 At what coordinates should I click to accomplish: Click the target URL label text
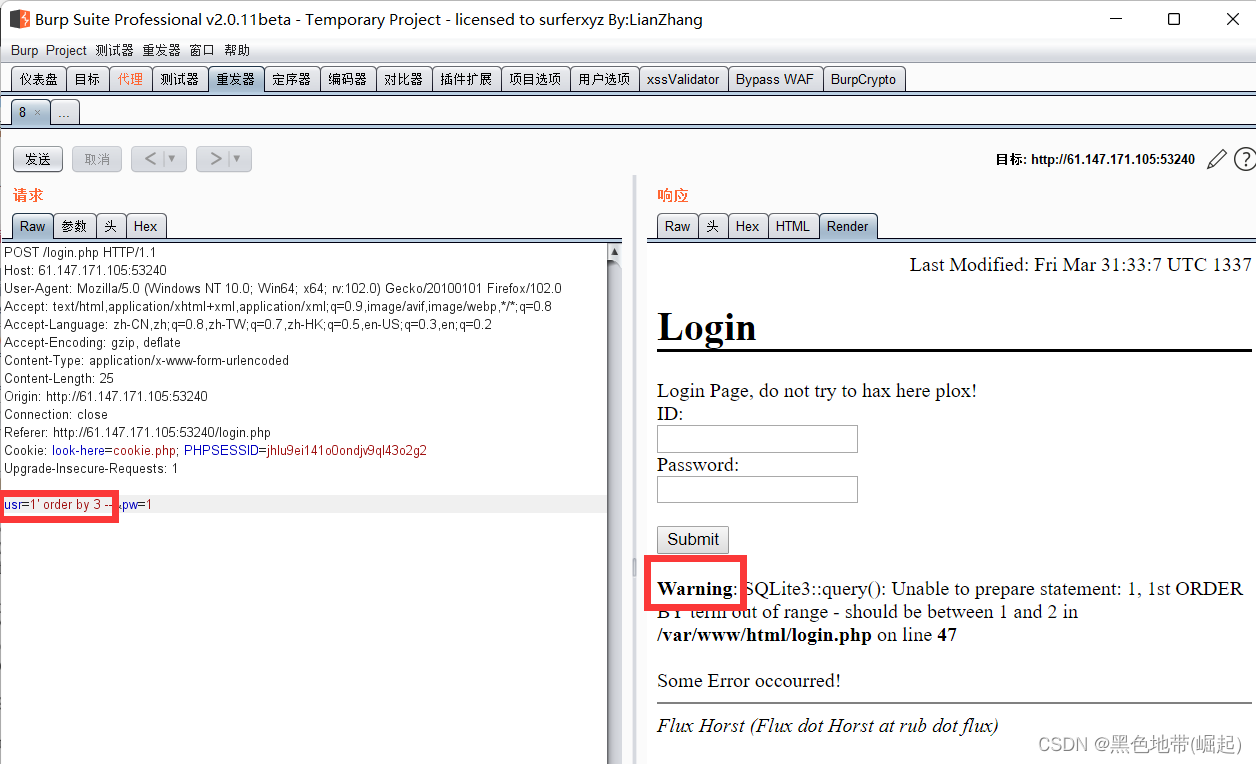click(x=1095, y=159)
